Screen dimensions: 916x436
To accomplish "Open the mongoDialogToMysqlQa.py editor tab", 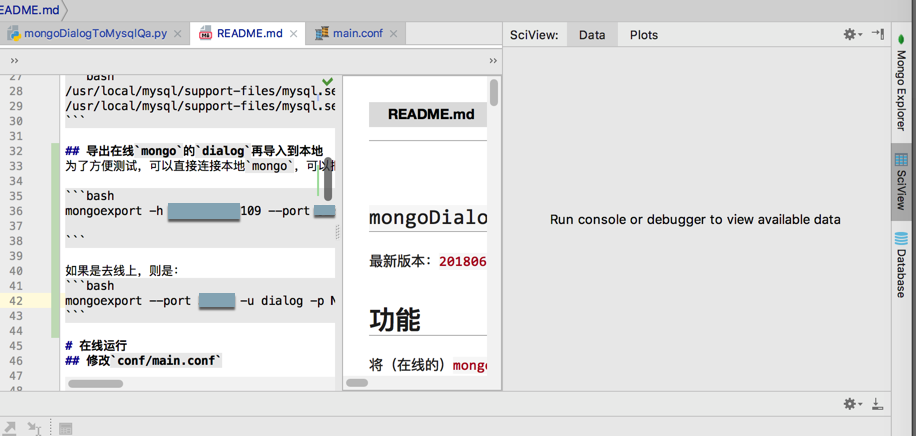I will coord(95,34).
